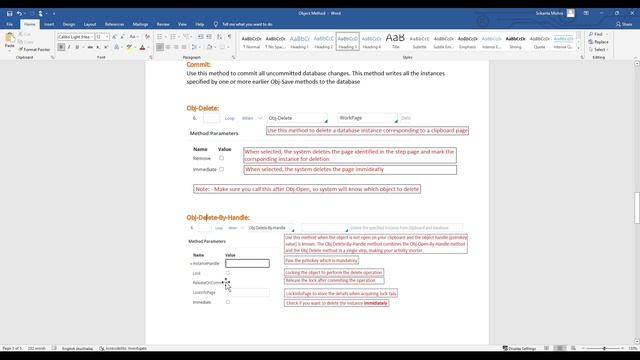Apply the Heading 1 style
Image resolution: width=640 pixels, height=360 pixels.
pyautogui.click(x=299, y=42)
